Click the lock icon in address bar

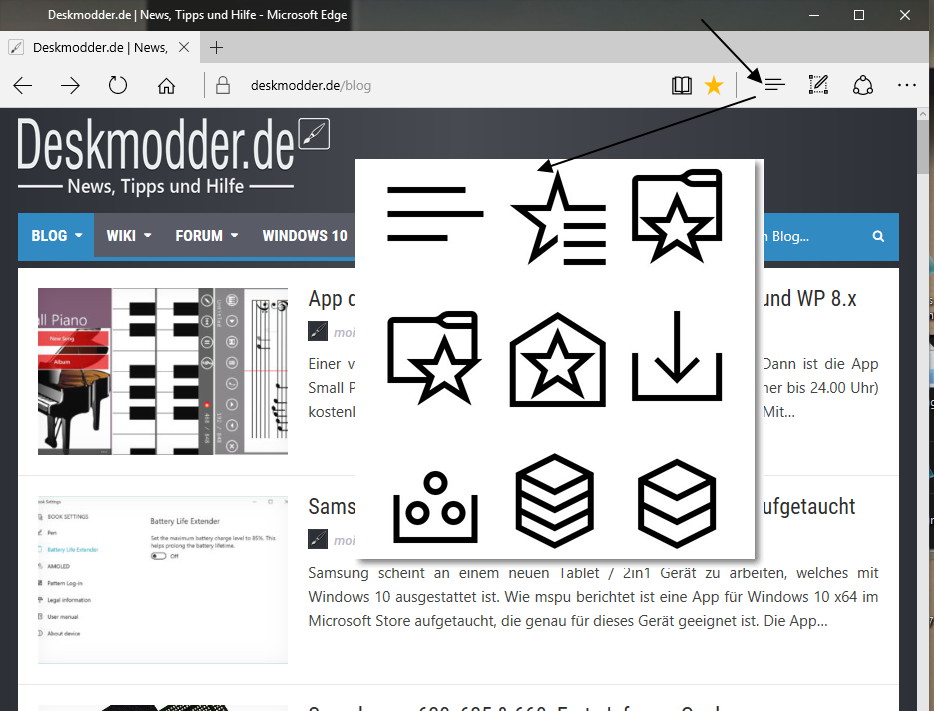[x=223, y=85]
